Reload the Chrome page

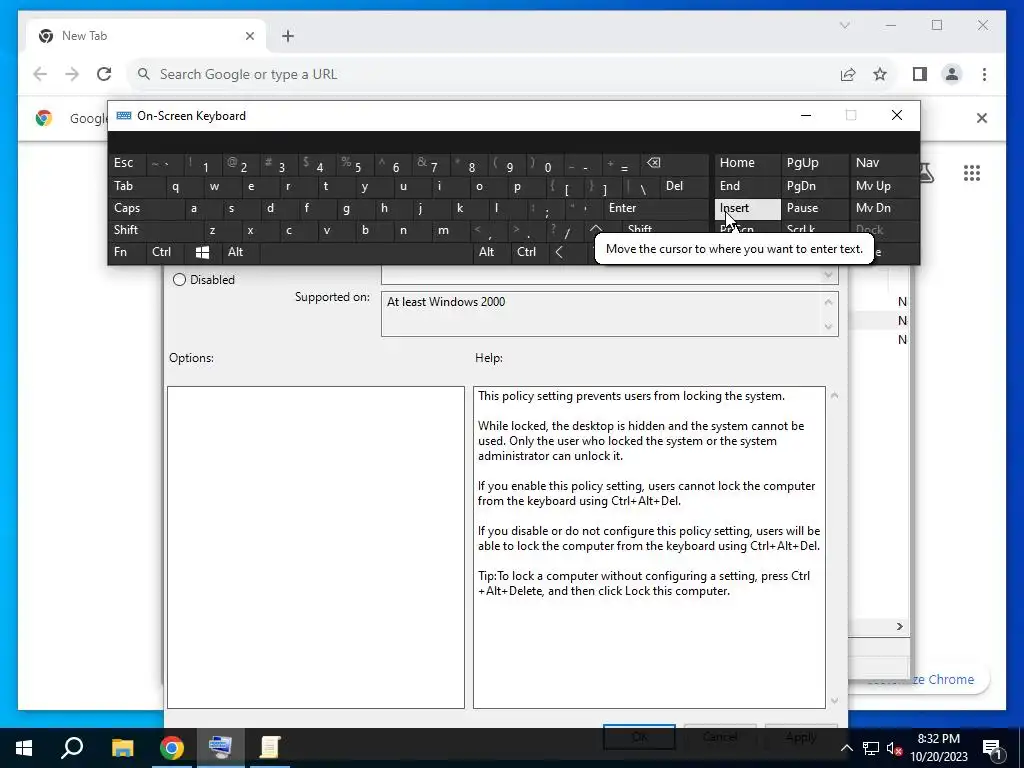(x=104, y=74)
